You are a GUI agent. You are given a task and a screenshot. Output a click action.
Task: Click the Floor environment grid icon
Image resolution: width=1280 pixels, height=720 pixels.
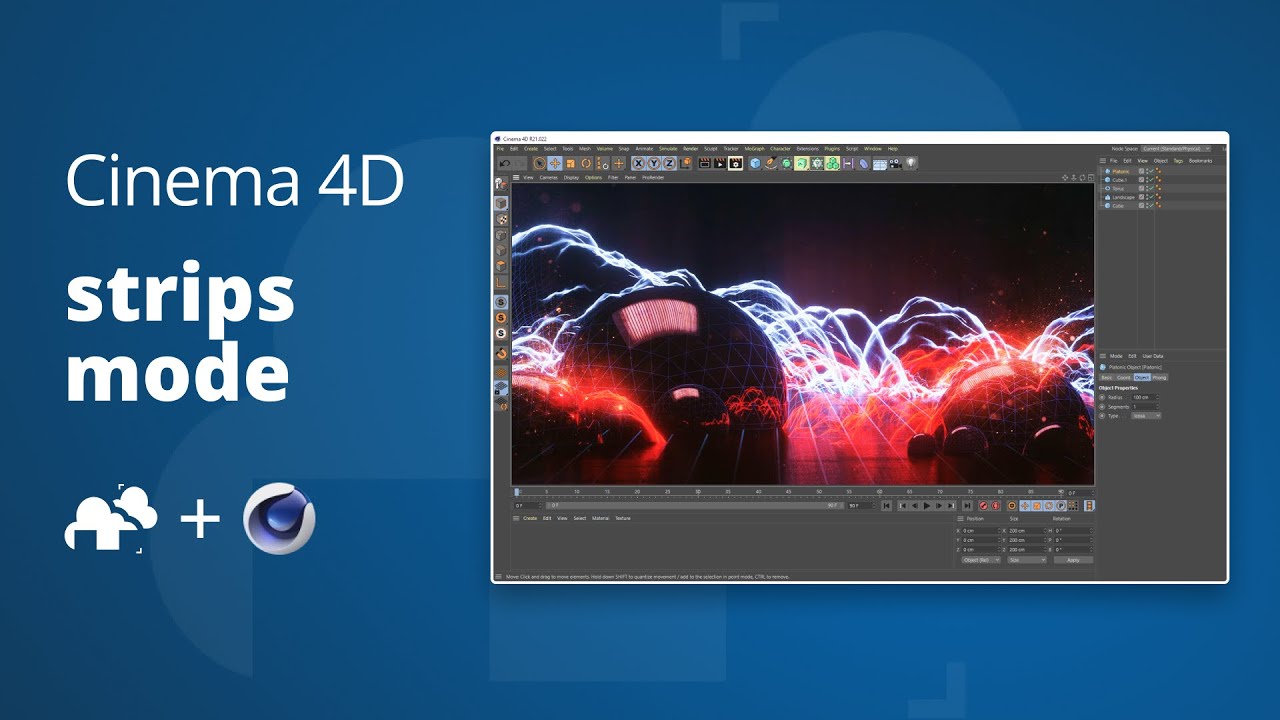pyautogui.click(x=879, y=163)
